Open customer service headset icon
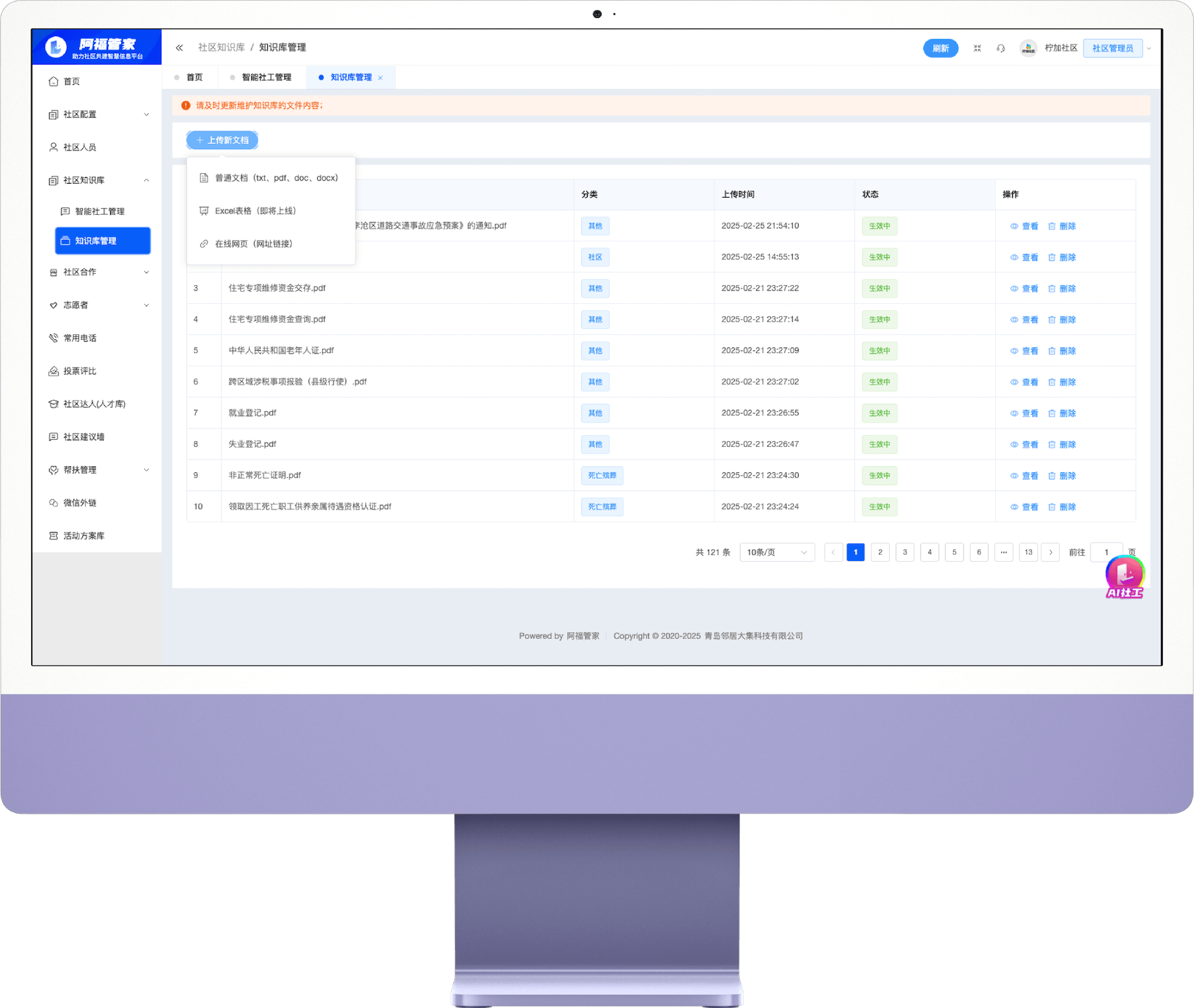 coord(1001,48)
